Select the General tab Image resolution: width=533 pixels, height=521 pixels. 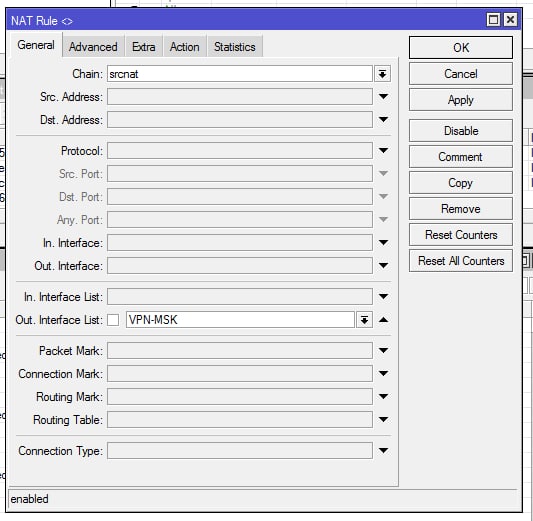tap(36, 45)
